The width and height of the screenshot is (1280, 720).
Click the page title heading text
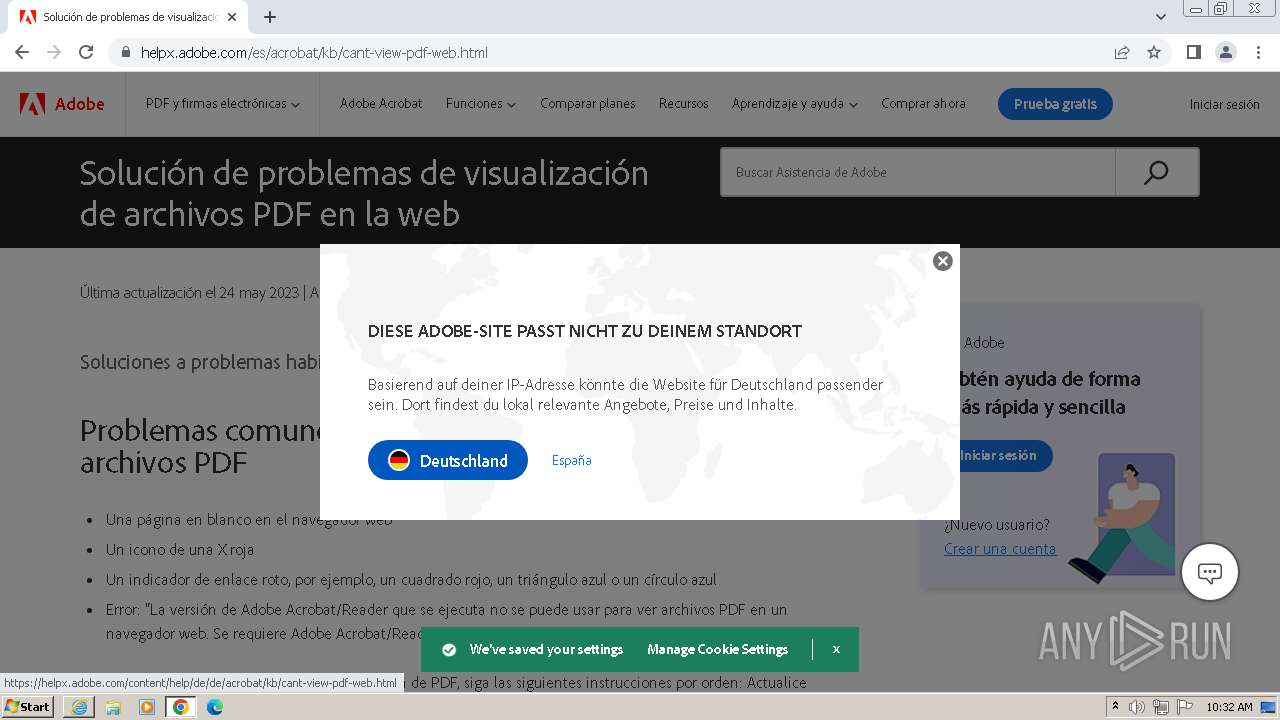[x=364, y=193]
